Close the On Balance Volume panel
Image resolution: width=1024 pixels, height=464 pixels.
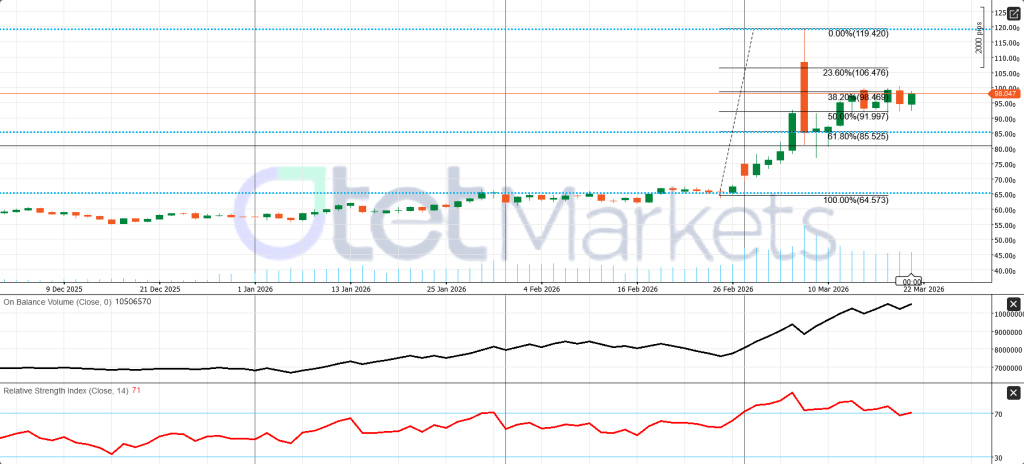(1013, 304)
